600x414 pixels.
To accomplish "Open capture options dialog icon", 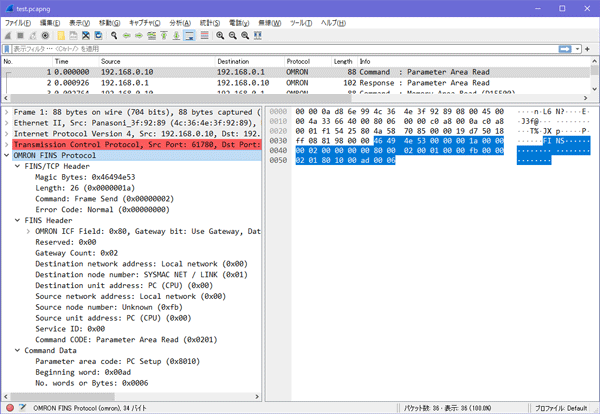I will 45,36.
